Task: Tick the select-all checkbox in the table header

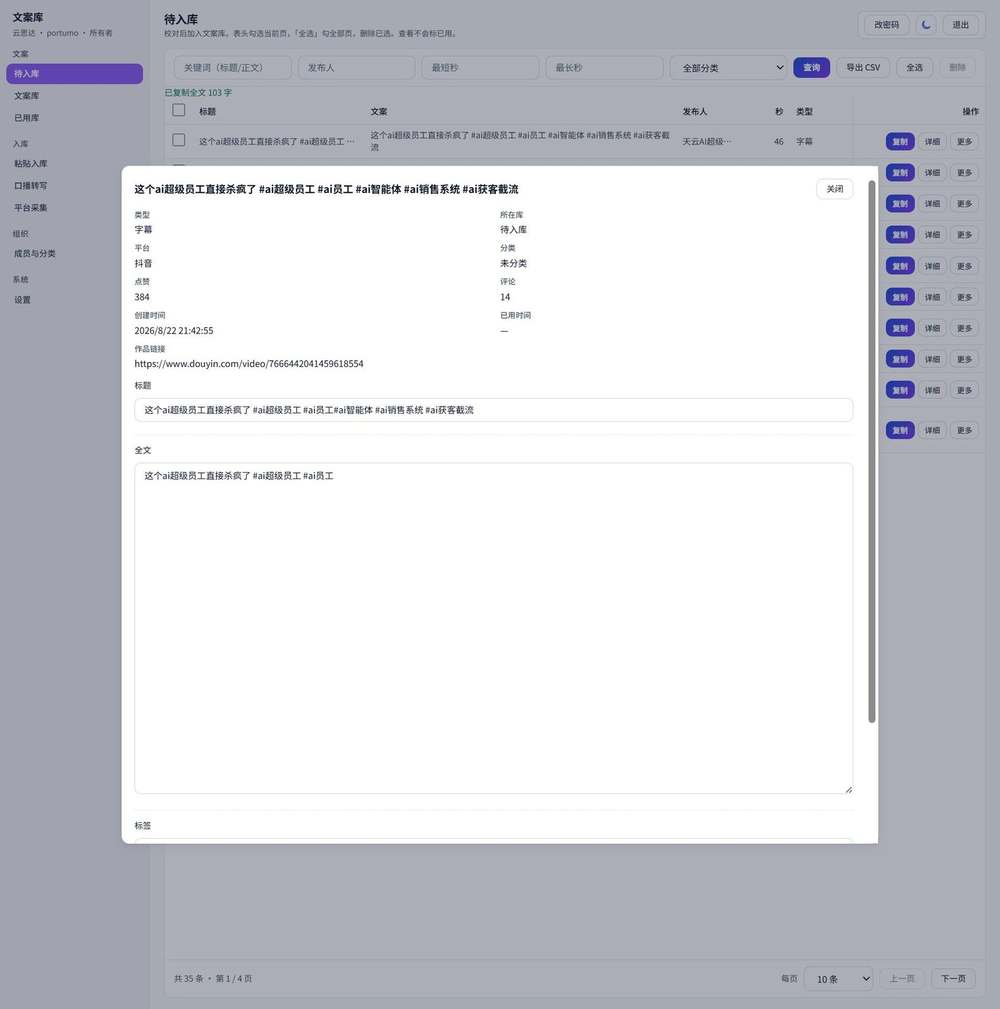Action: tap(179, 111)
